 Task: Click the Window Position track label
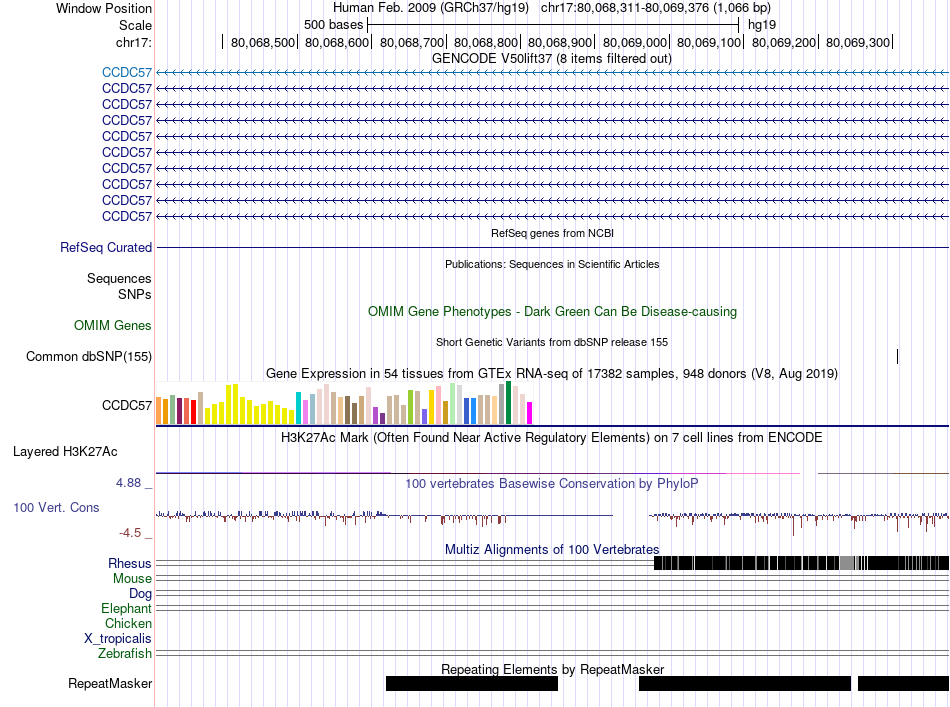pos(104,8)
